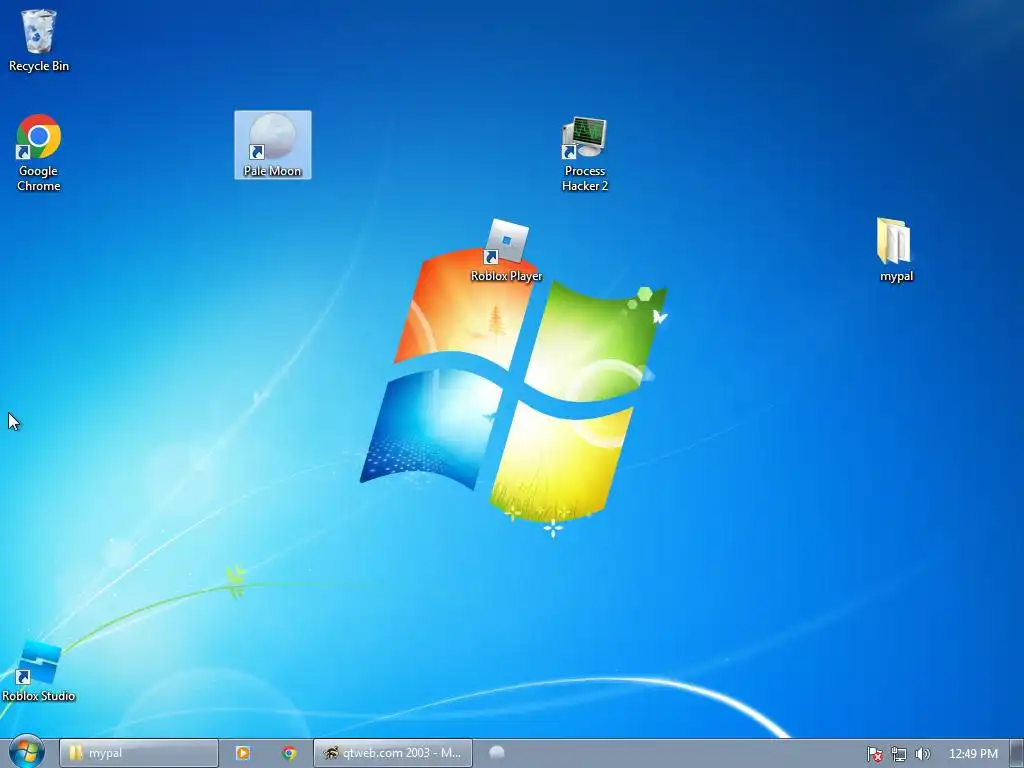Switch to the qtweb.com 2003 taskbar window
The height and width of the screenshot is (768, 1024).
click(392, 753)
